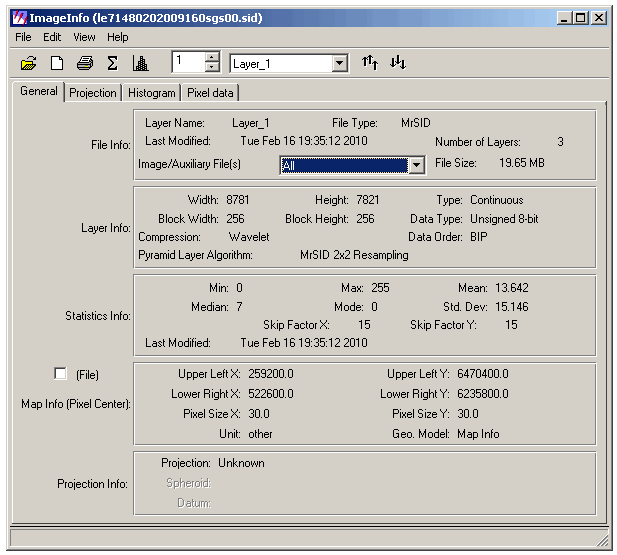Switch to the Histogram tab

(x=151, y=93)
